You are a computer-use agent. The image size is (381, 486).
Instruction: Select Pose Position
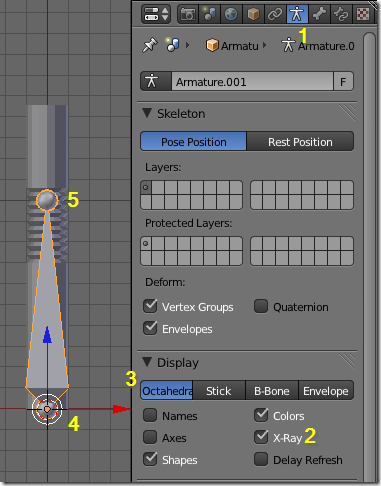point(193,142)
